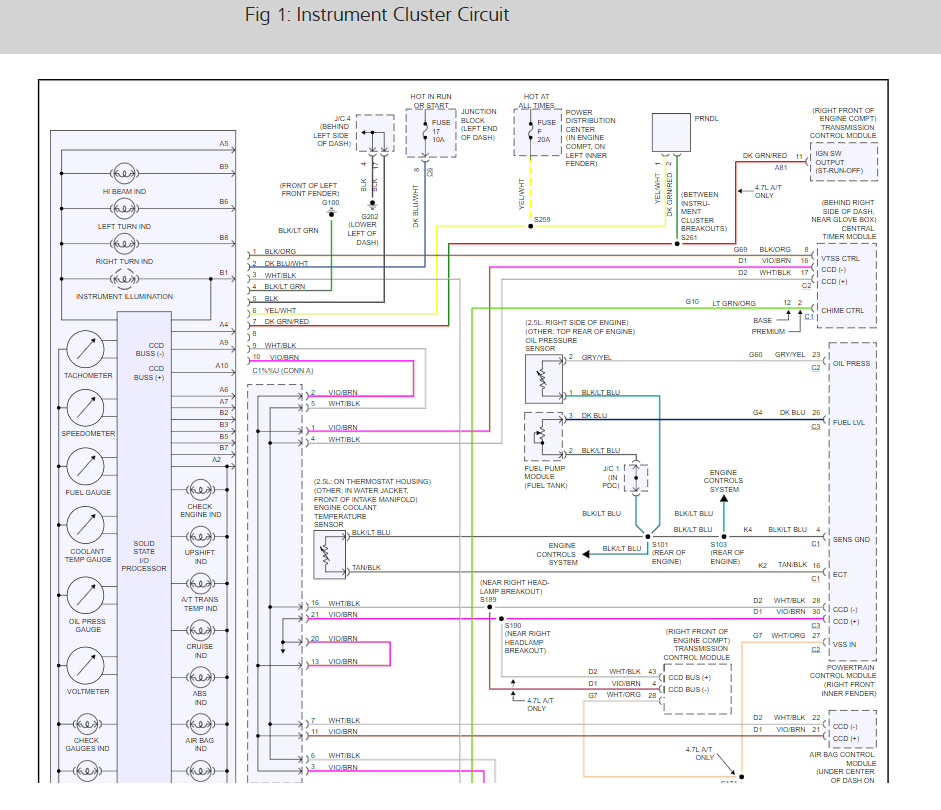Select the Voltmeter gauge symbol

point(85,666)
